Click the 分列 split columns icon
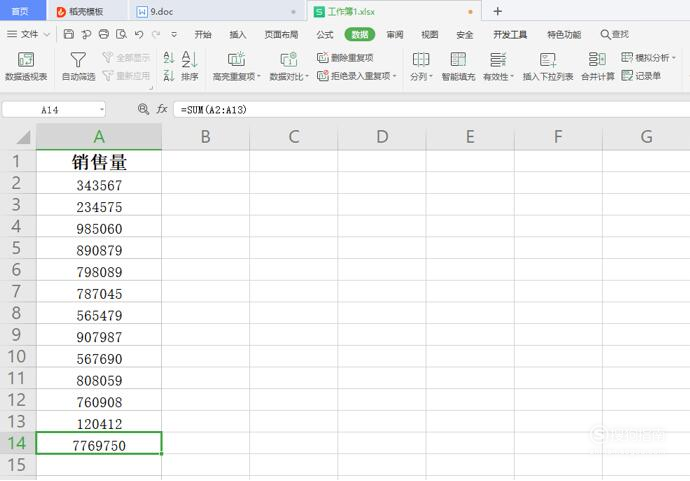 click(421, 59)
